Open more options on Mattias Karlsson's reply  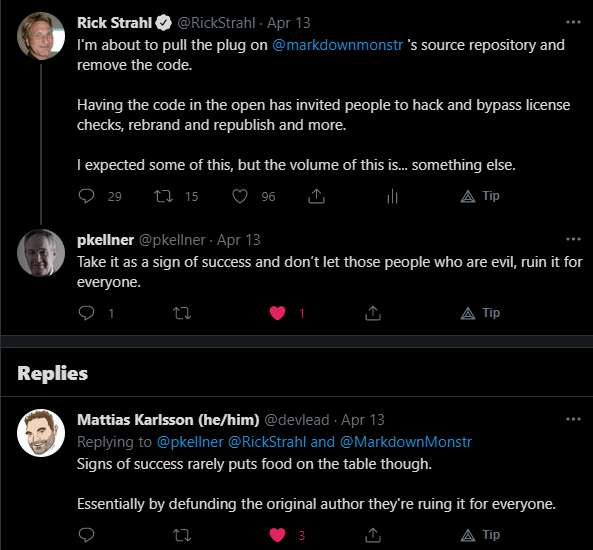click(573, 419)
